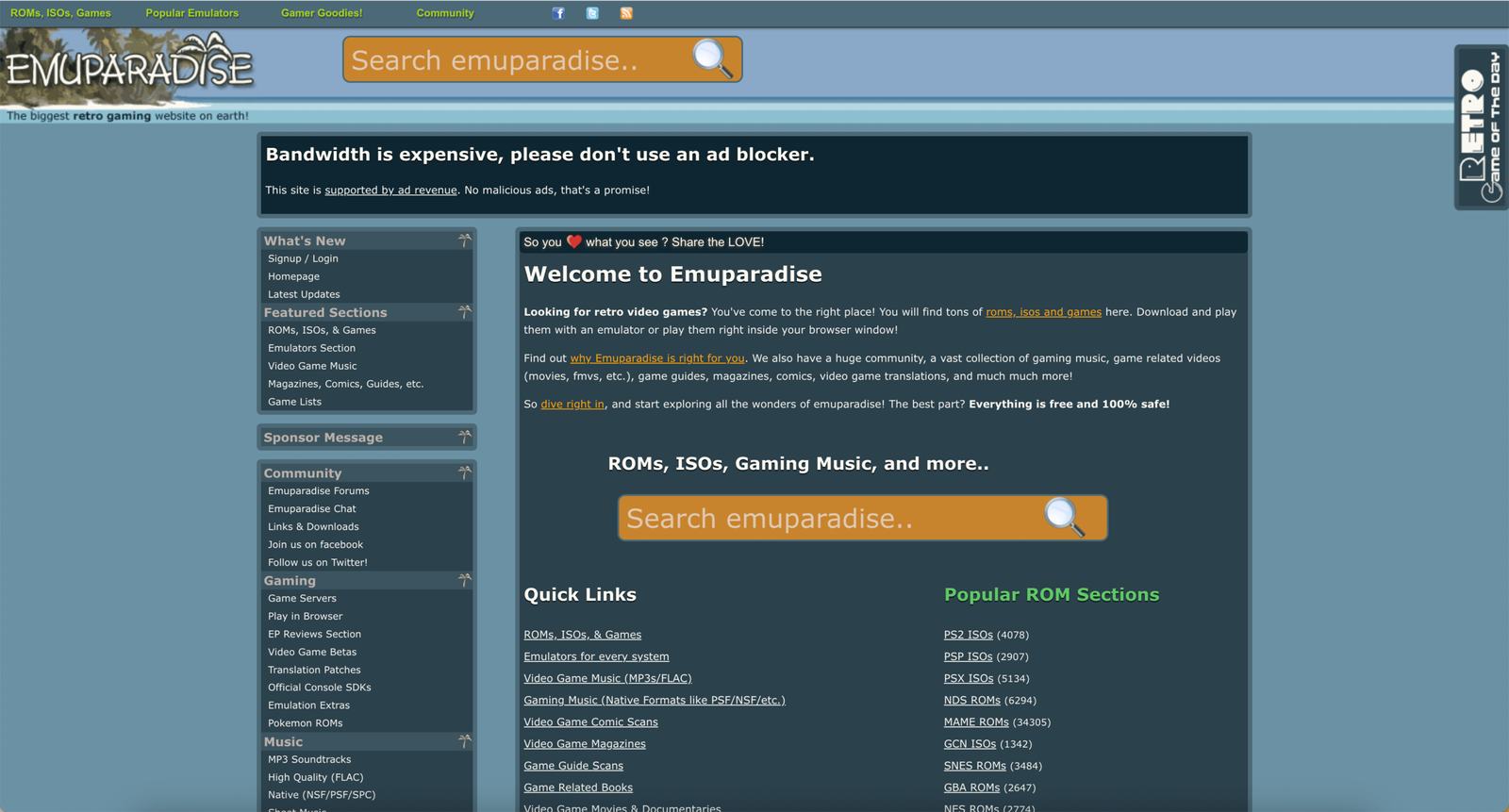Open Official Console SDKs link
This screenshot has height=812, width=1509.
click(320, 688)
